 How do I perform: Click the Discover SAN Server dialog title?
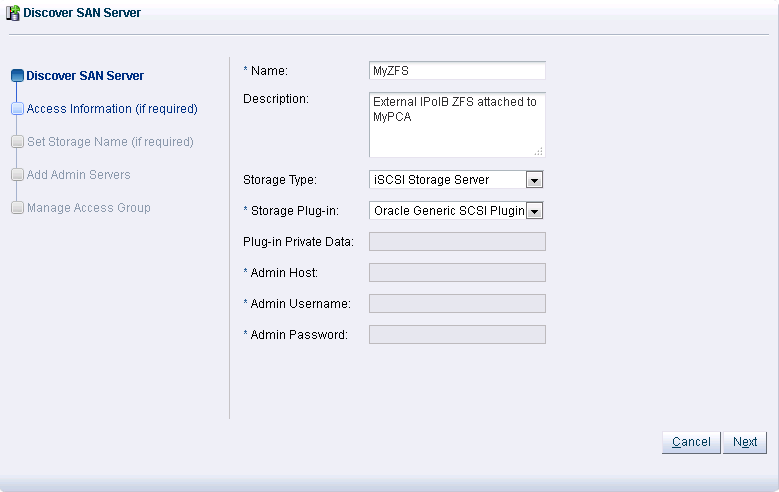point(82,13)
